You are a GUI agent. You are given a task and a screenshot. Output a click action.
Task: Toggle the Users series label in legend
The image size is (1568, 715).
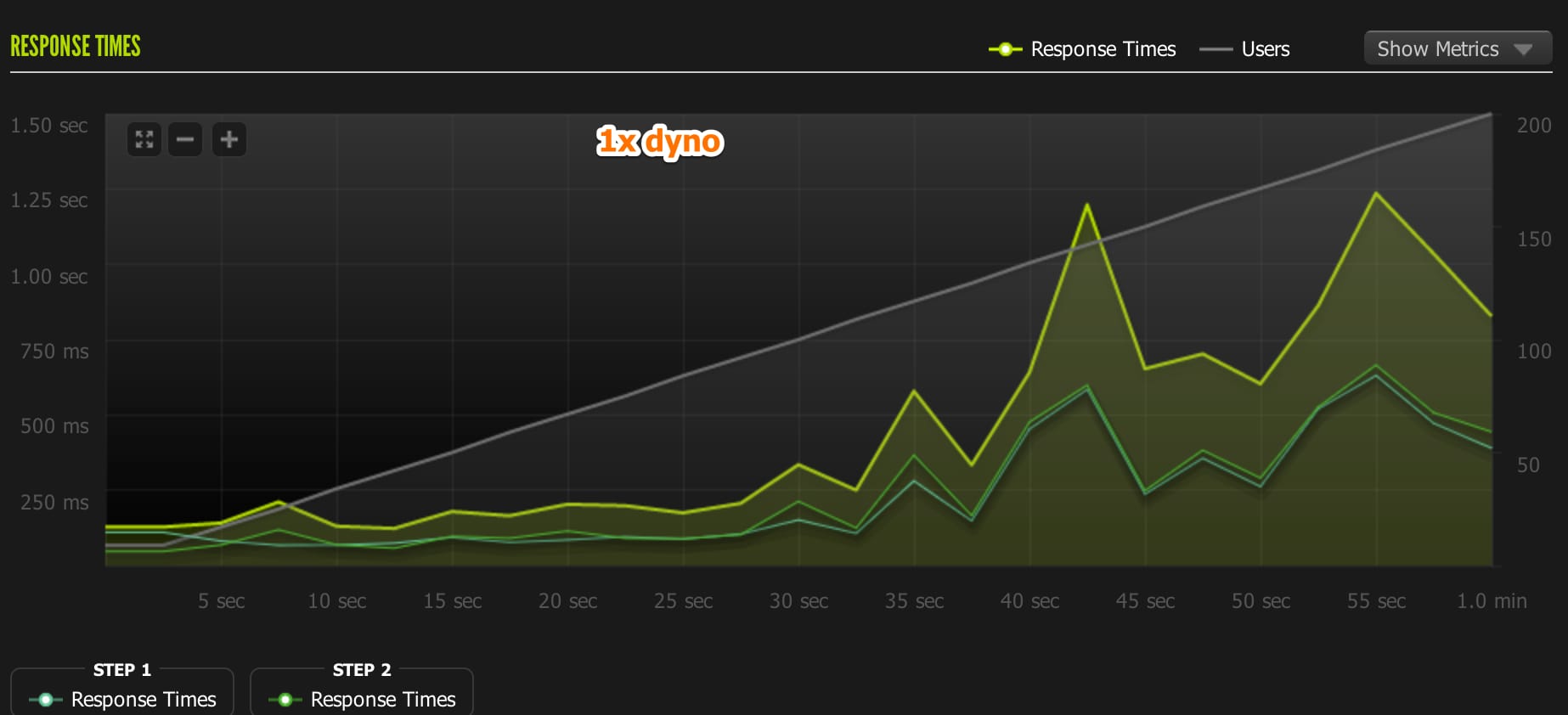[x=1265, y=49]
